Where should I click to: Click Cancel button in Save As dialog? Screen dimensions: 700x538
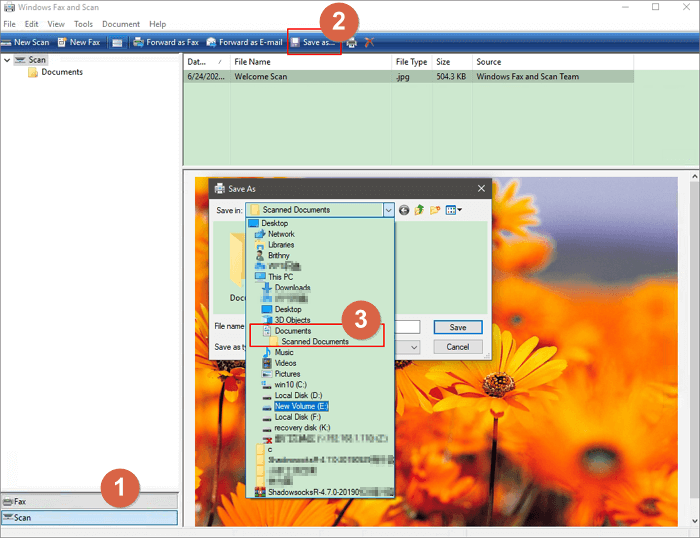point(458,347)
